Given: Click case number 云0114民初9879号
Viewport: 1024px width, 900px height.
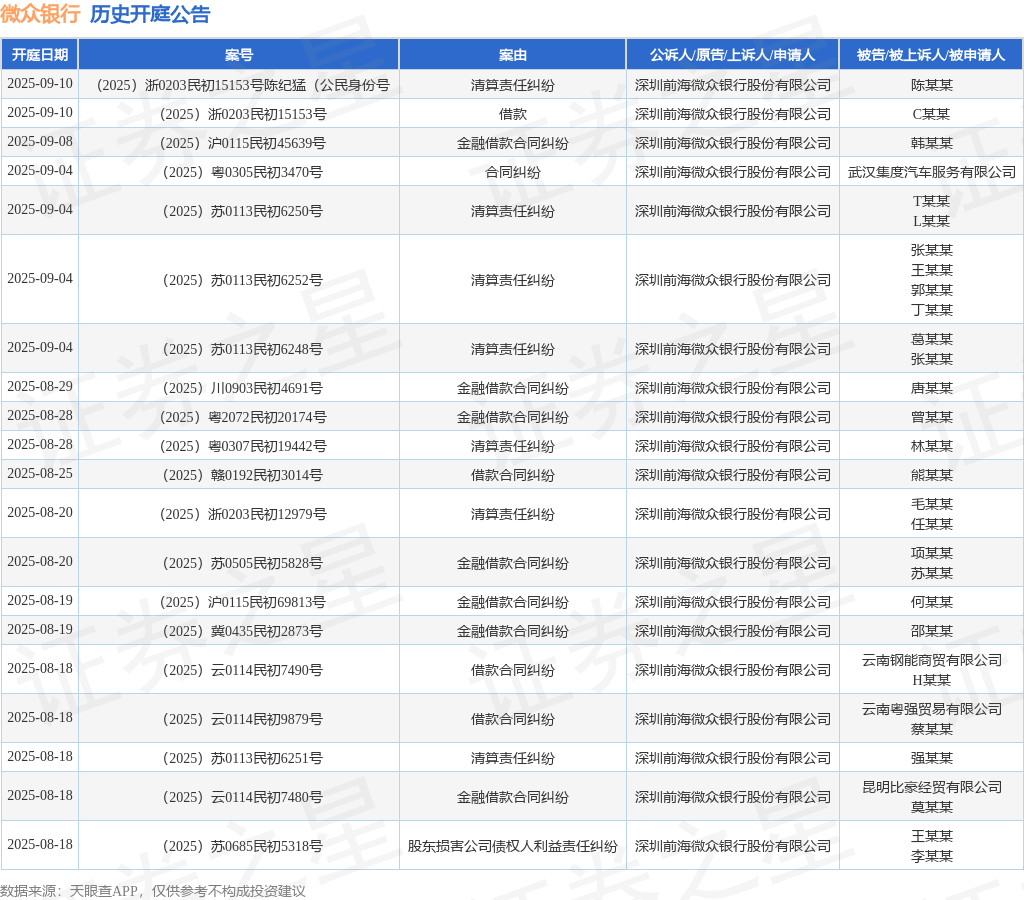Looking at the screenshot, I should 243,719.
